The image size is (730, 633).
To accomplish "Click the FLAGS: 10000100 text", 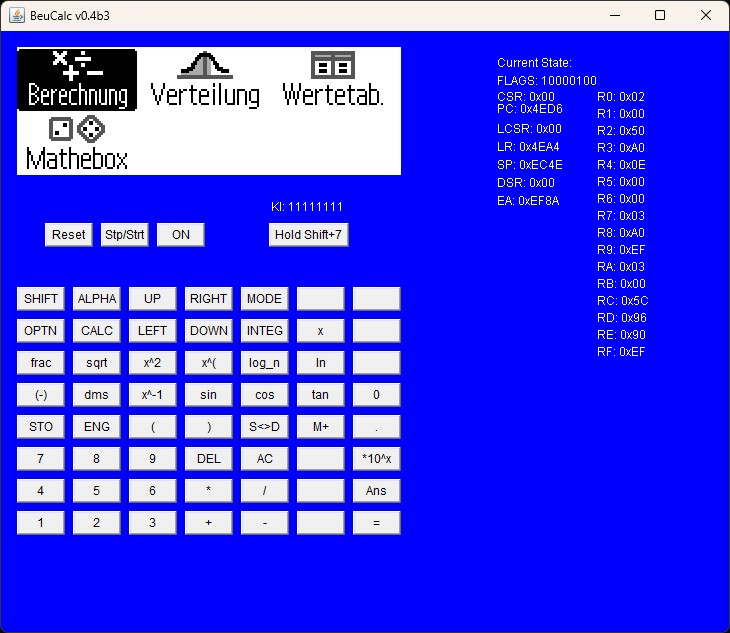I will 547,81.
